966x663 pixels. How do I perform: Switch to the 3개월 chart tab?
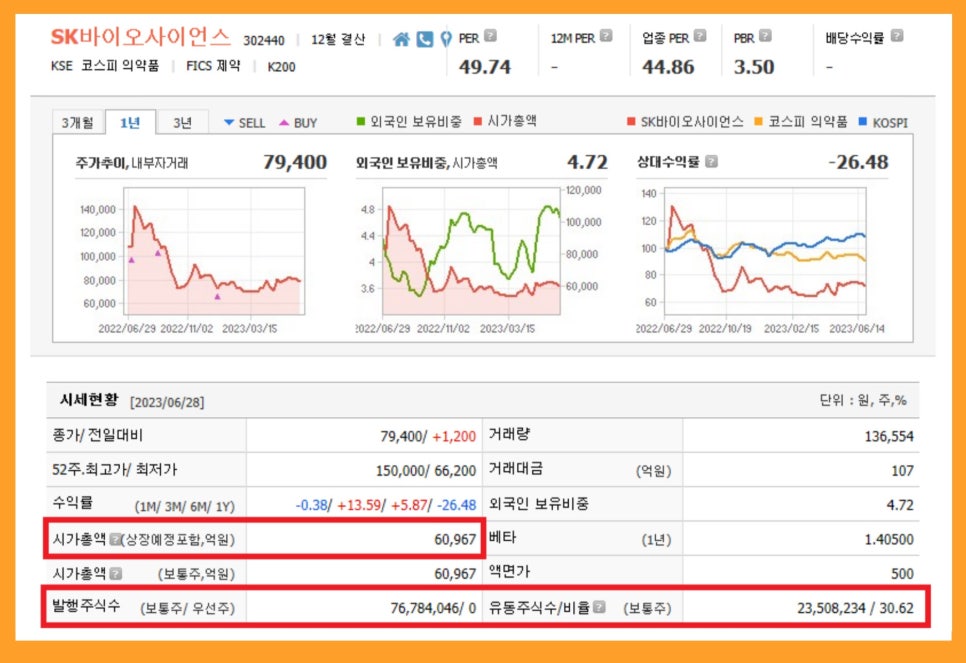(x=78, y=123)
